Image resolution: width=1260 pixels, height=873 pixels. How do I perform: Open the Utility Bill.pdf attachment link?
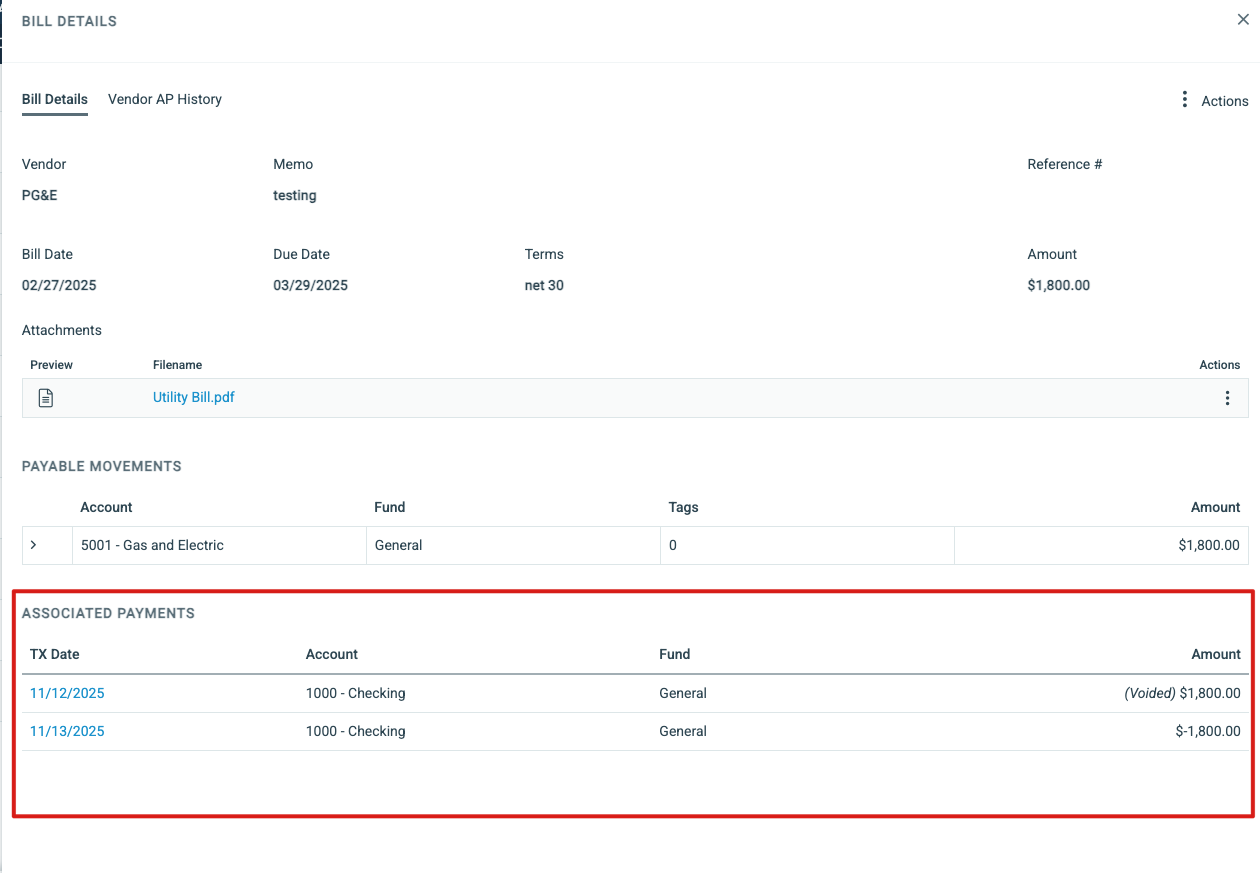pyautogui.click(x=194, y=398)
